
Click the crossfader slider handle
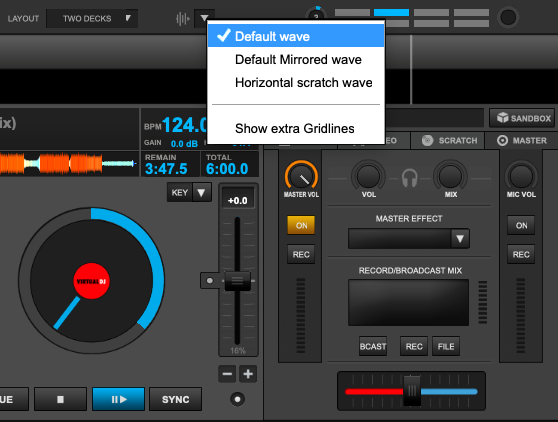412,391
